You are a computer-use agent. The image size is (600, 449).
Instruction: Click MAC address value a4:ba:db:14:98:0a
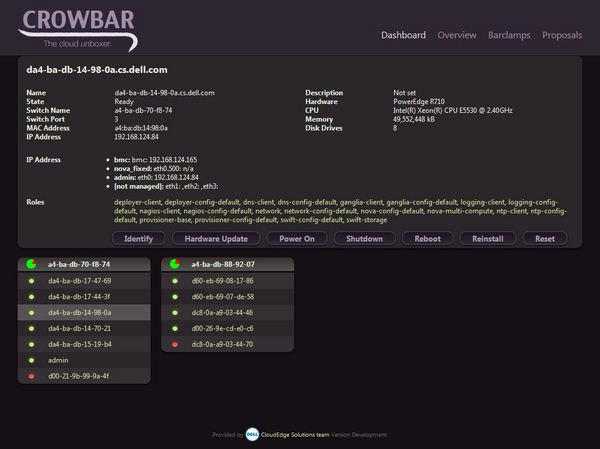(141, 128)
